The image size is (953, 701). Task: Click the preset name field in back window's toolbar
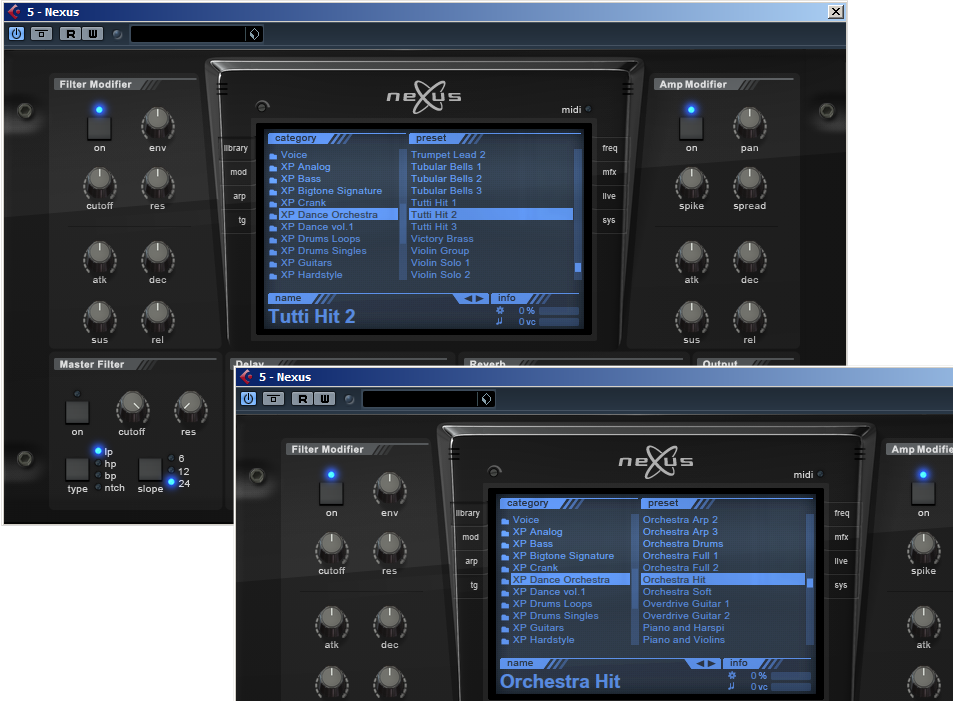188,34
